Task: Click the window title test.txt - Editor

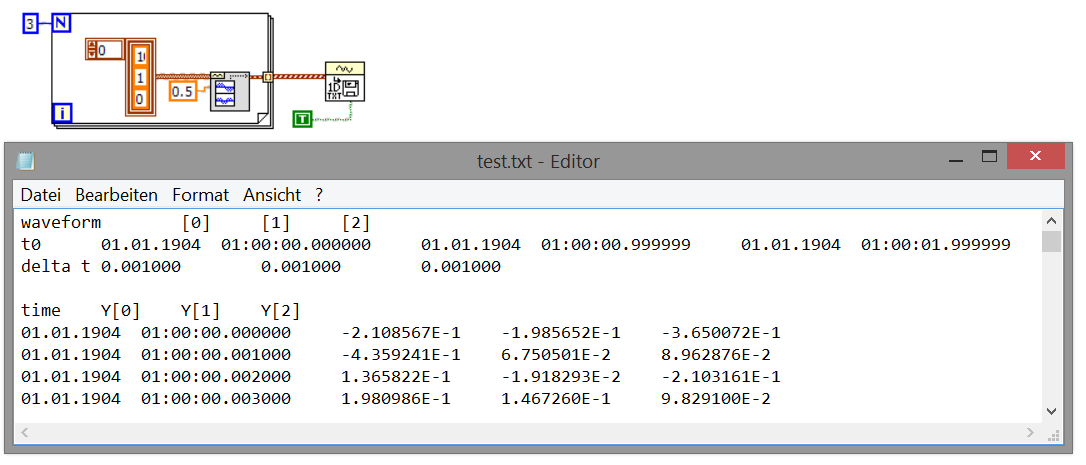Action: (538, 161)
